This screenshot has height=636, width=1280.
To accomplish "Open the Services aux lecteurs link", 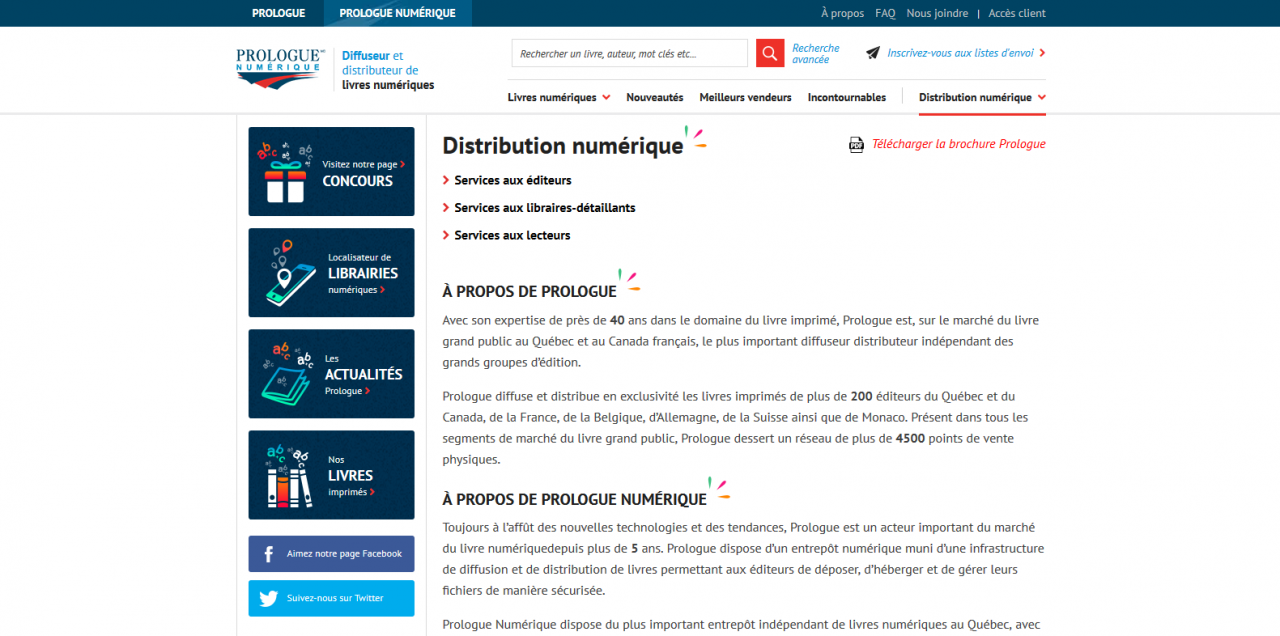I will pyautogui.click(x=512, y=236).
